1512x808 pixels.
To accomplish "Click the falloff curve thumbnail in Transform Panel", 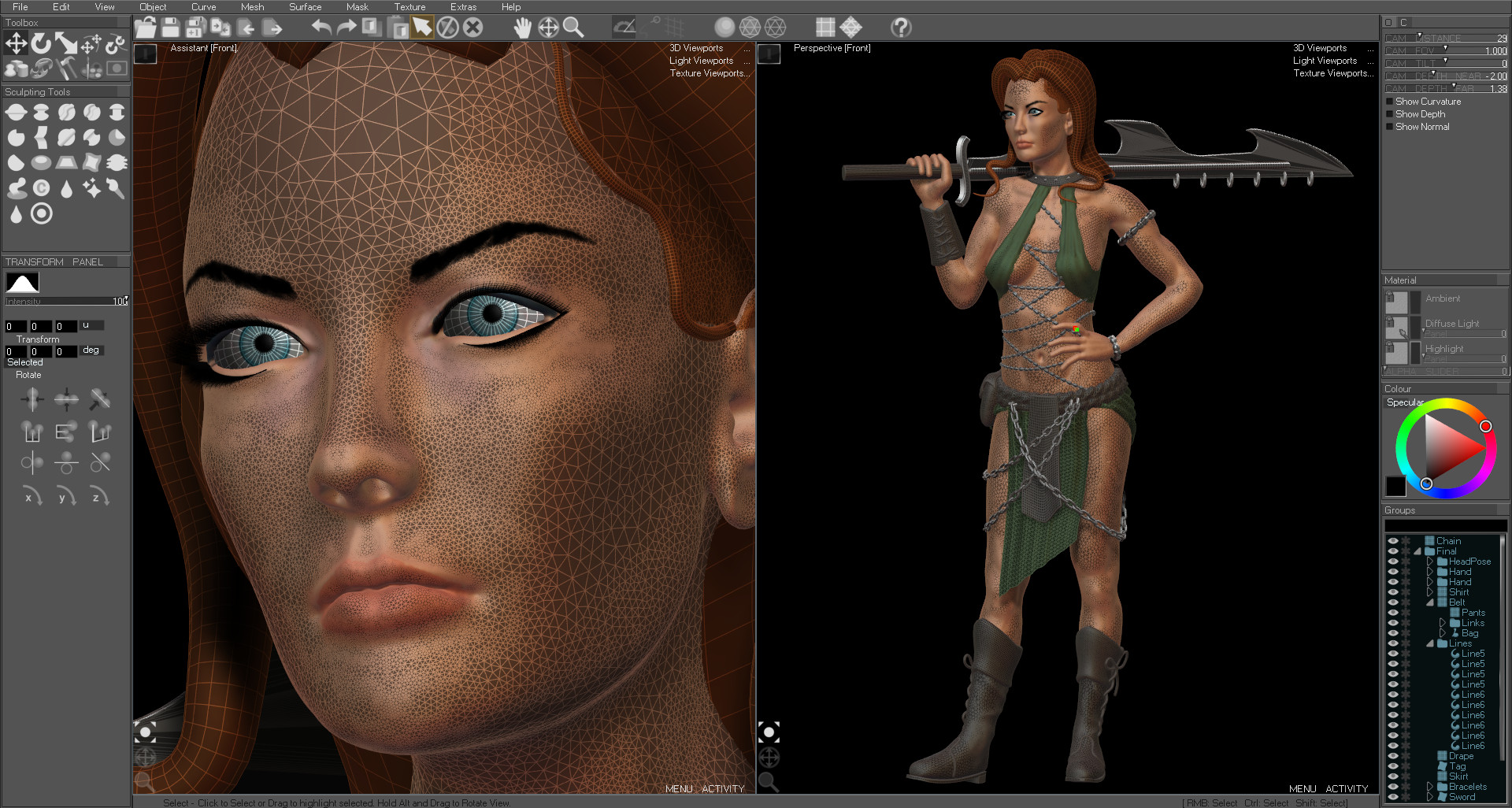I will click(x=22, y=282).
